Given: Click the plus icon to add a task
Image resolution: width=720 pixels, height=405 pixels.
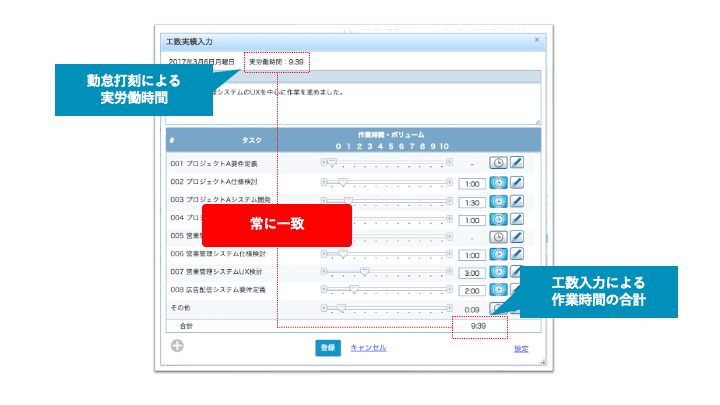Looking at the screenshot, I should 177,347.
